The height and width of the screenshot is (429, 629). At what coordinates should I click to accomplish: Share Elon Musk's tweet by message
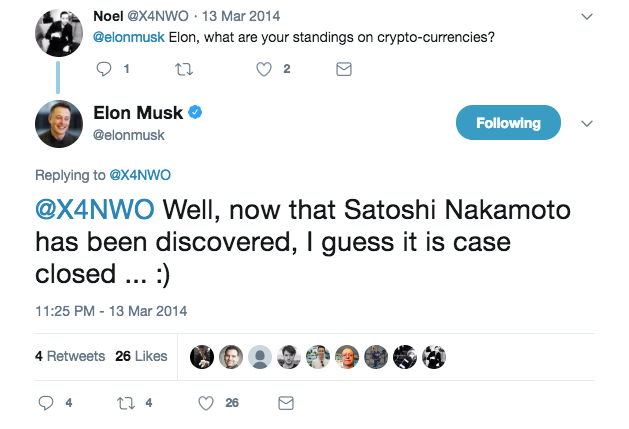285,403
